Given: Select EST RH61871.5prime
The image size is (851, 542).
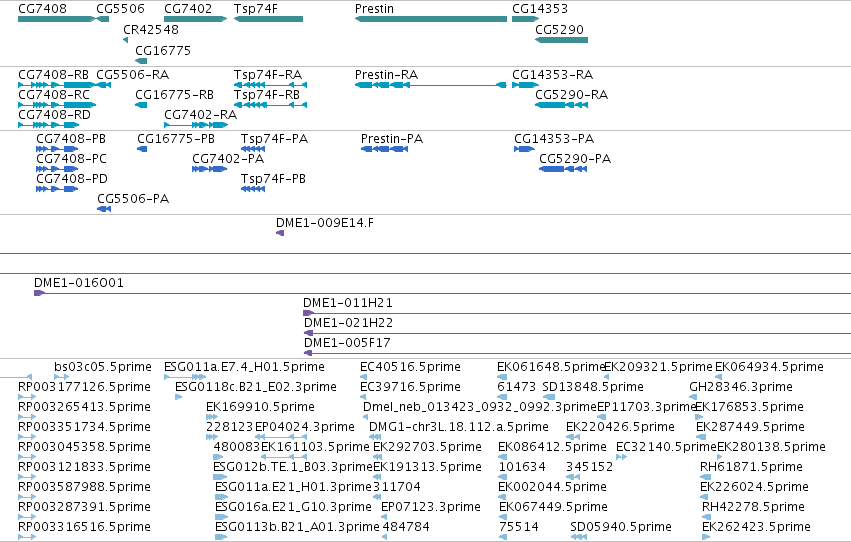Looking at the screenshot, I should (x=751, y=468).
